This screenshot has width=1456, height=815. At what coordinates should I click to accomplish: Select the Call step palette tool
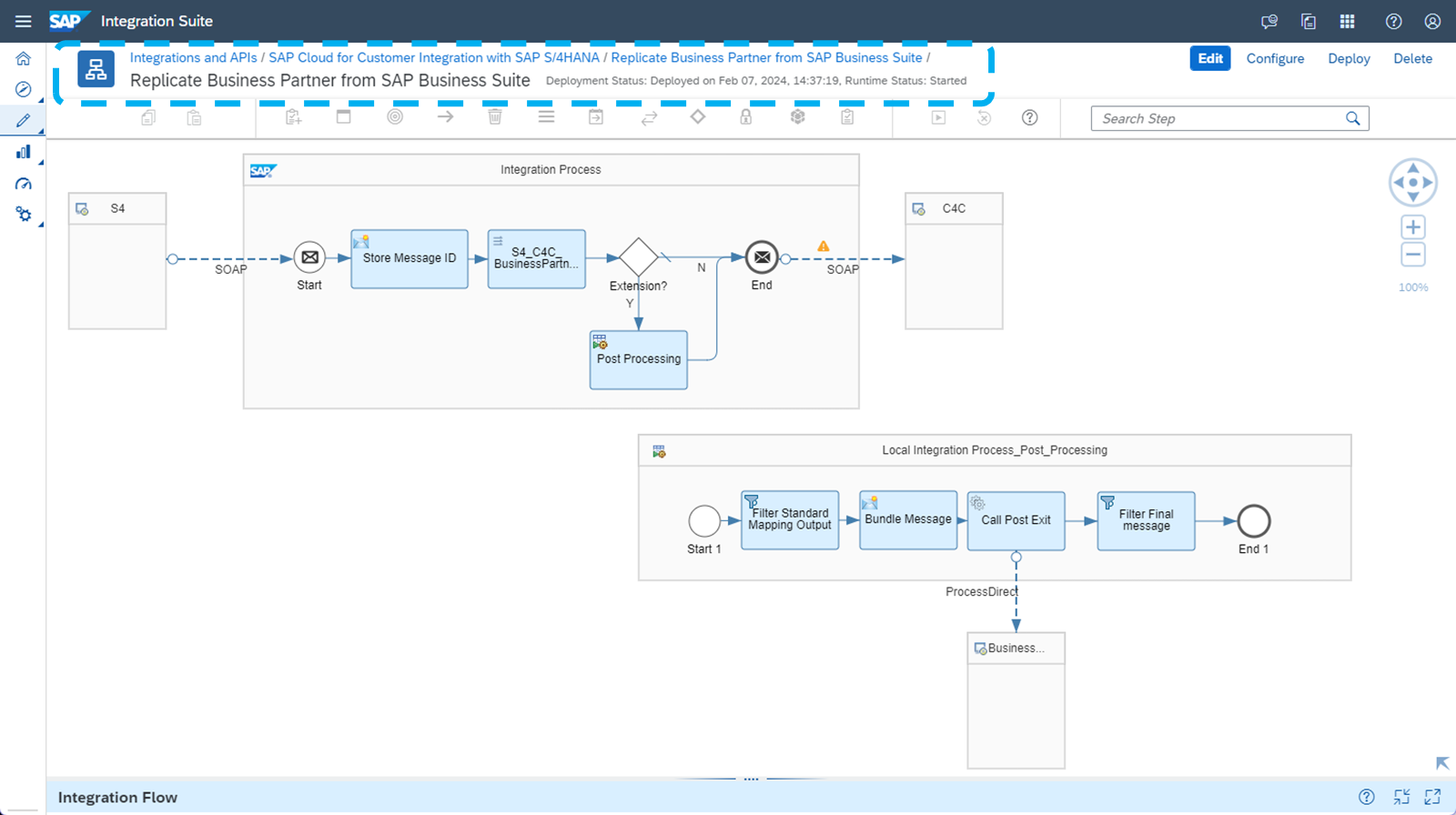(x=596, y=116)
